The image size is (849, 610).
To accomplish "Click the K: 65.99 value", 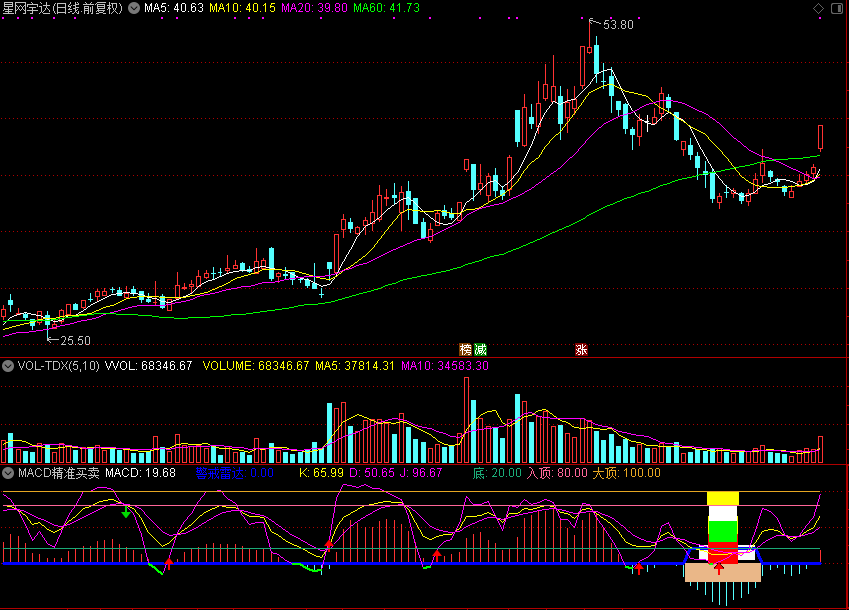I will pos(321,473).
